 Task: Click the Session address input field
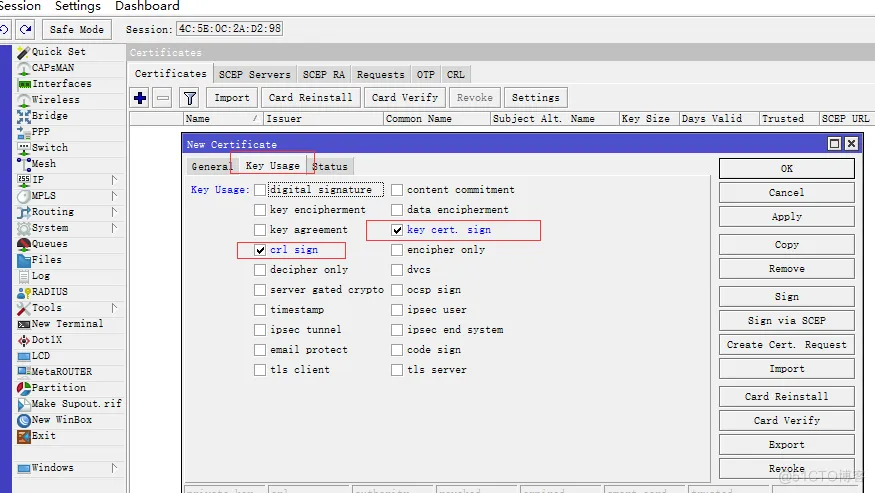tap(229, 30)
